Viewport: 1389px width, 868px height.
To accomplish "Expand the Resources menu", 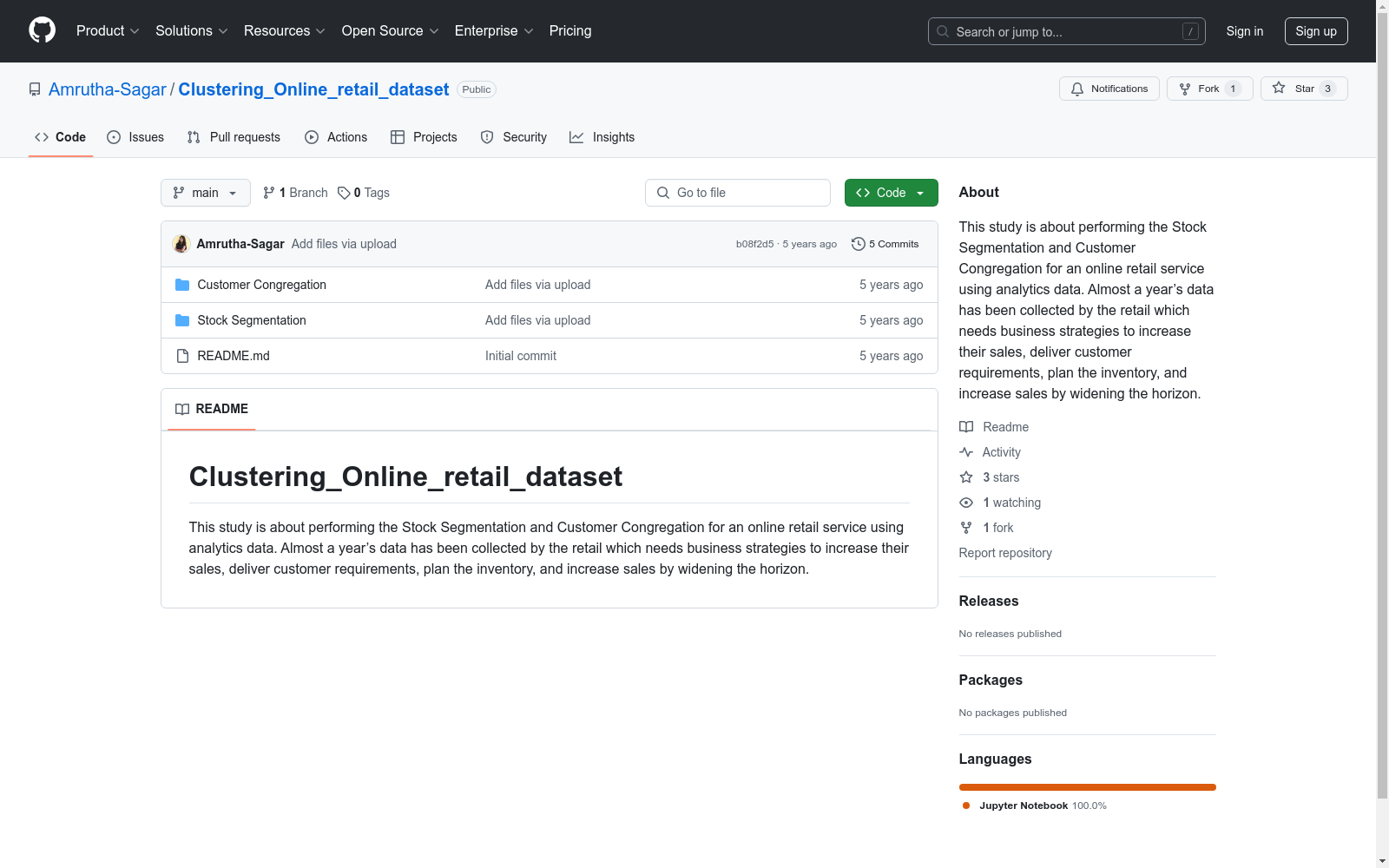I will click(x=285, y=30).
